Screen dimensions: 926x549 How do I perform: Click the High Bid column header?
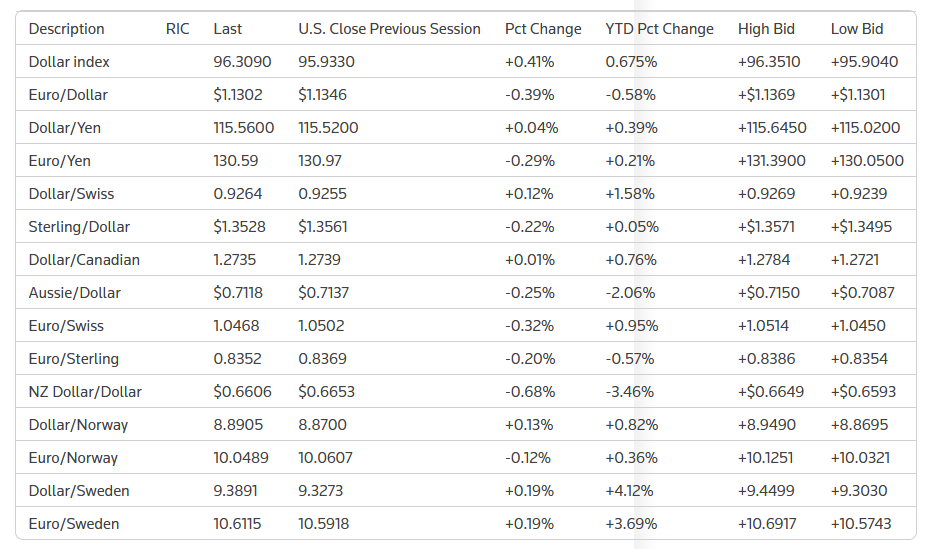tap(767, 29)
